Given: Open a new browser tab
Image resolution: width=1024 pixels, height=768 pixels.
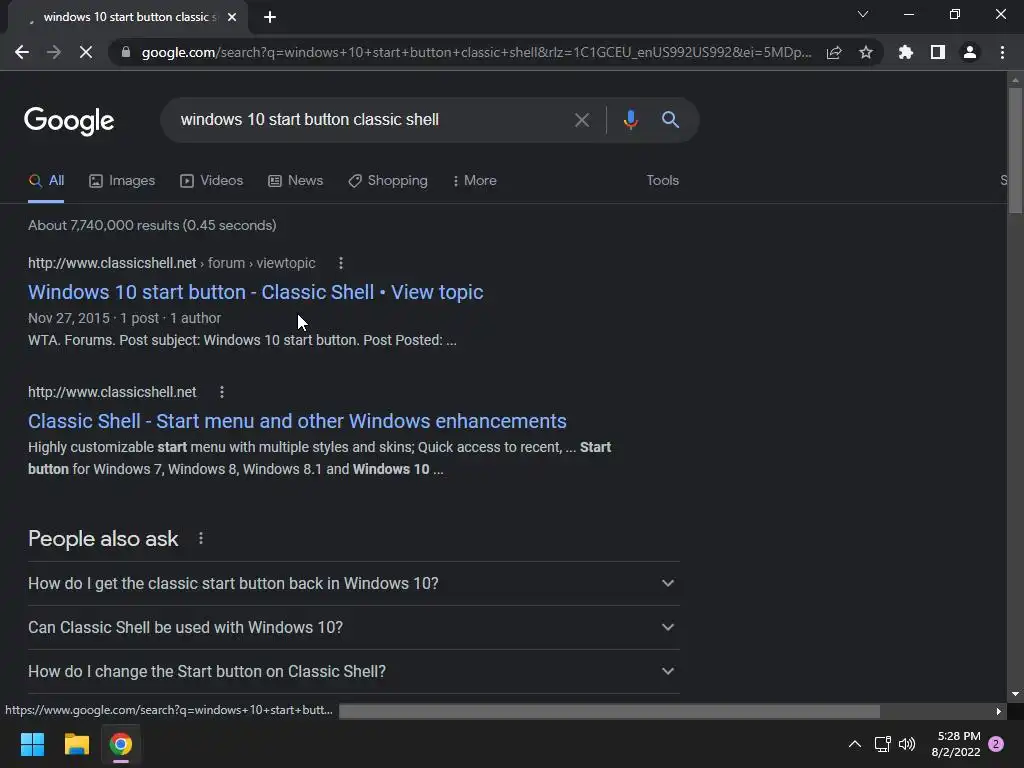Looking at the screenshot, I should click(x=270, y=17).
